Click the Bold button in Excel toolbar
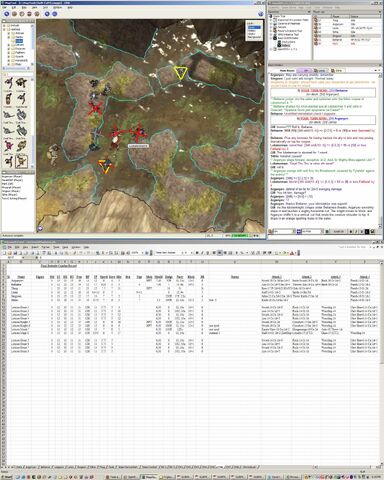The image size is (384, 480). 197,253
